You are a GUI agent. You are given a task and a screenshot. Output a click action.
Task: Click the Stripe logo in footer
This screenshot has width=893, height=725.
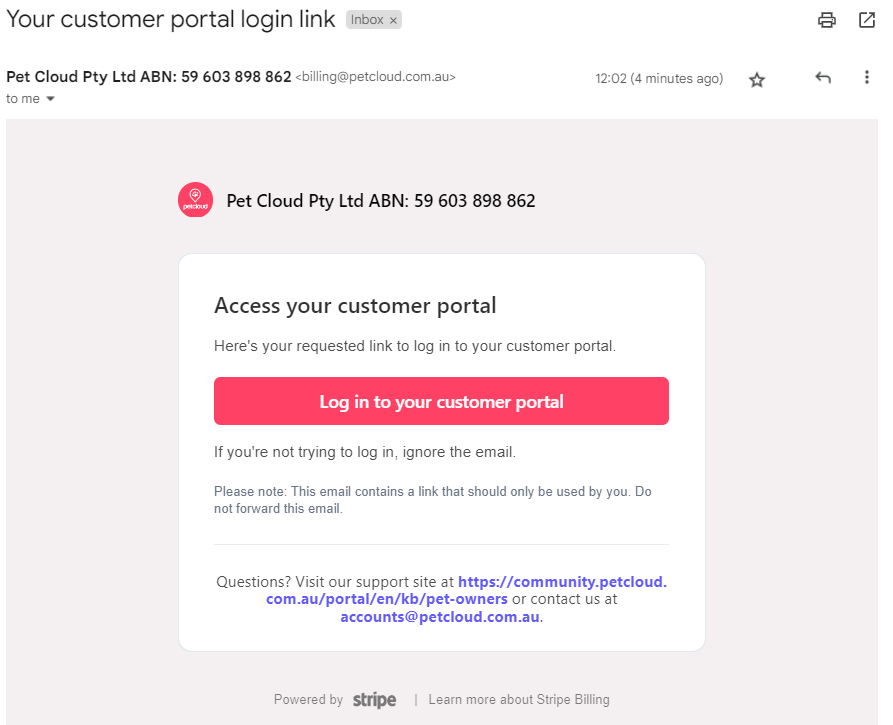tap(374, 700)
